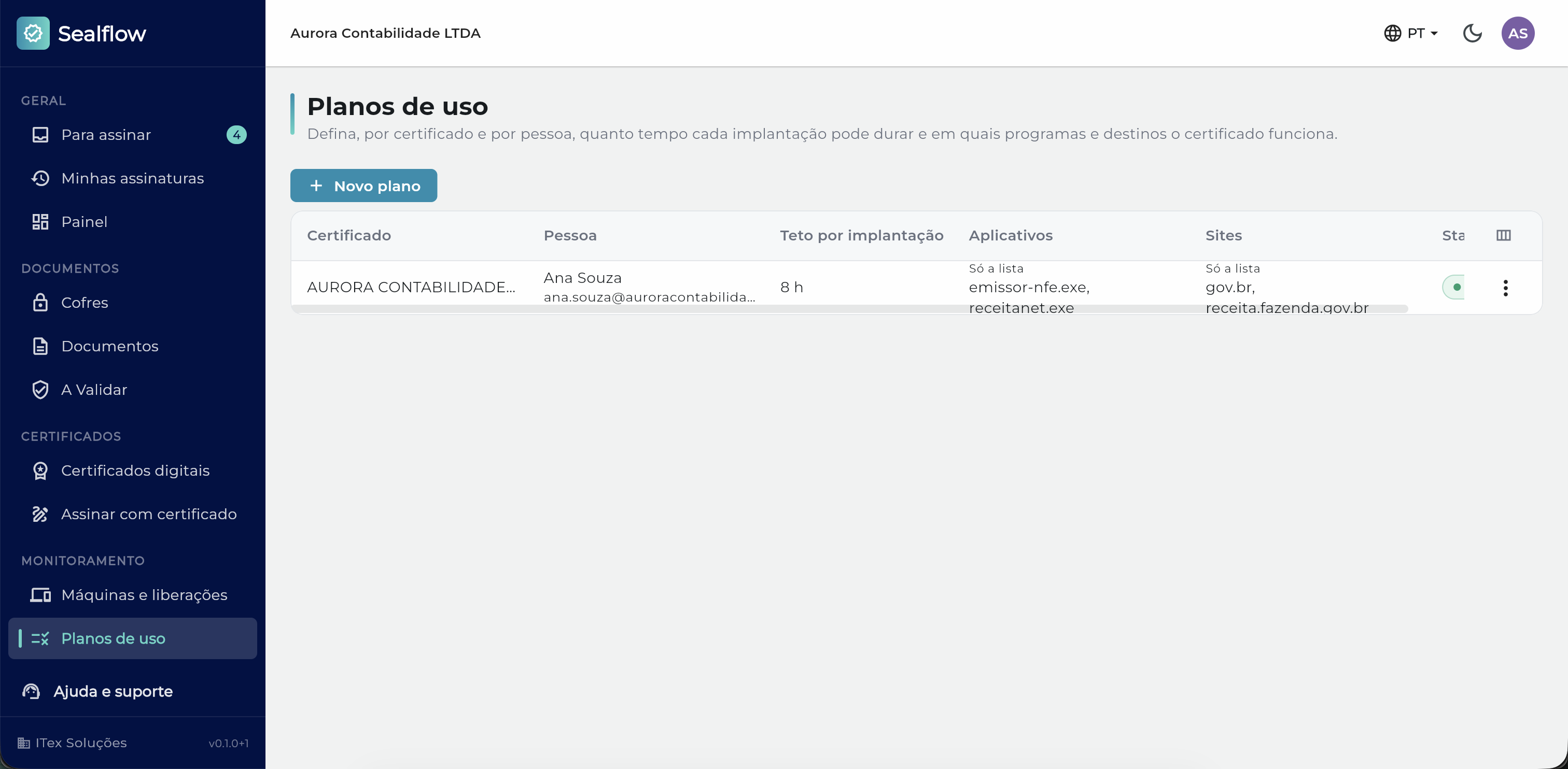This screenshot has width=1568, height=769.
Task: Open Máquinas e liberações devices icon
Action: (40, 594)
